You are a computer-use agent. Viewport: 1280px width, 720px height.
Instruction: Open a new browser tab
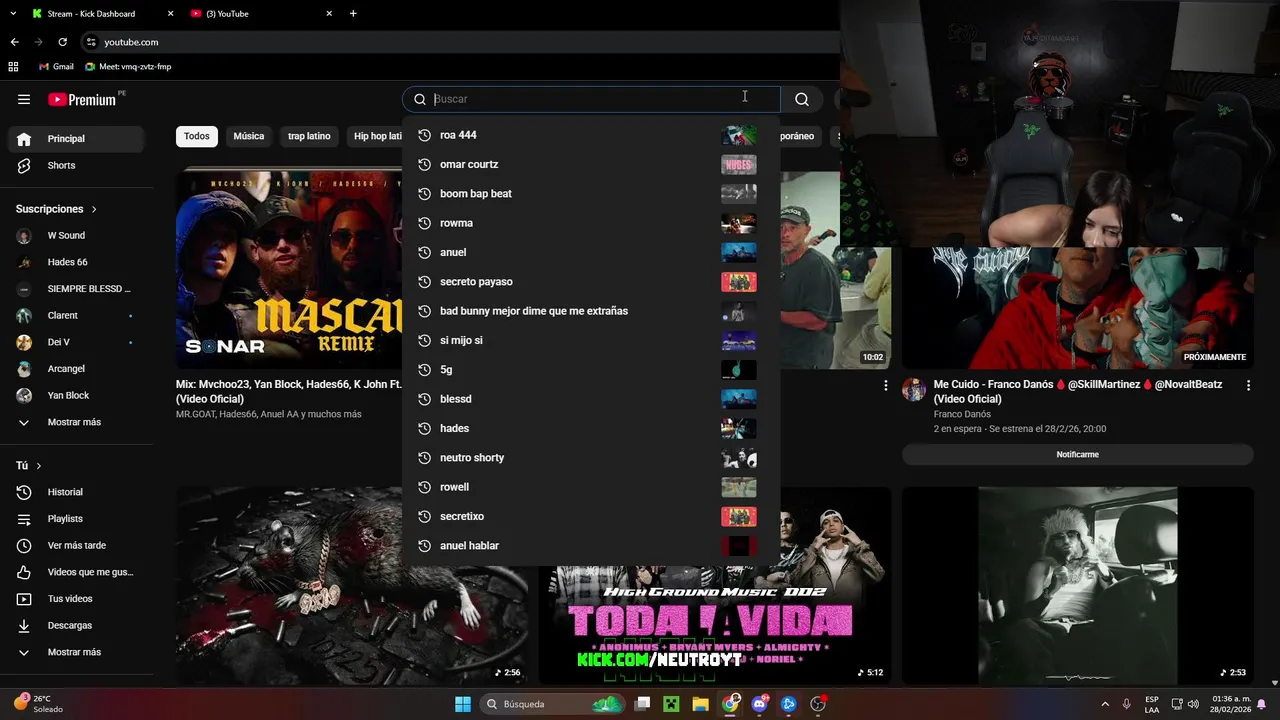pyautogui.click(x=353, y=14)
